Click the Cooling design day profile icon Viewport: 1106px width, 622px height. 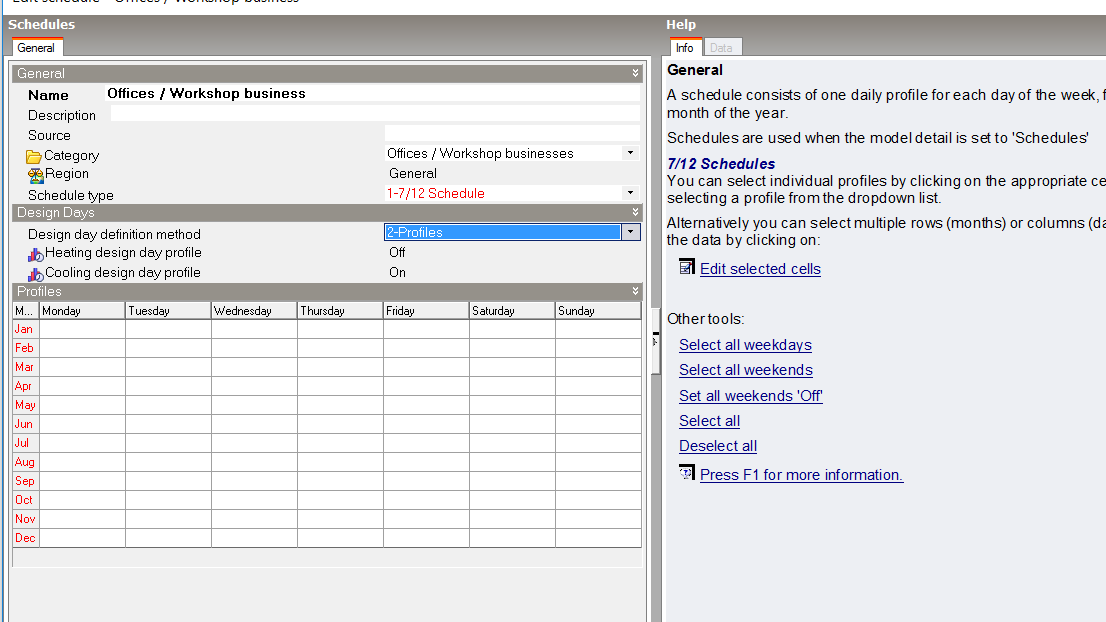[x=35, y=274]
